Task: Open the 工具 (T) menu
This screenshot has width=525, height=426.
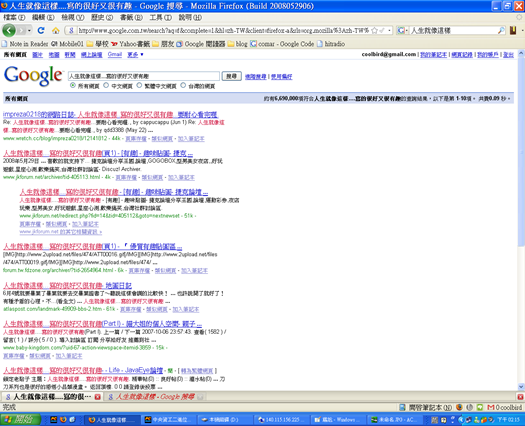Action: [160, 17]
